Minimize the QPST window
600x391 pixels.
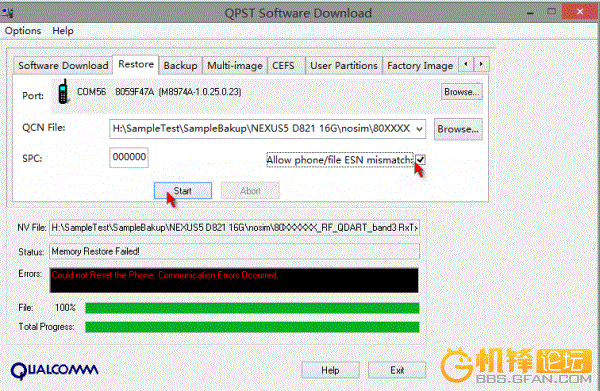click(530, 12)
